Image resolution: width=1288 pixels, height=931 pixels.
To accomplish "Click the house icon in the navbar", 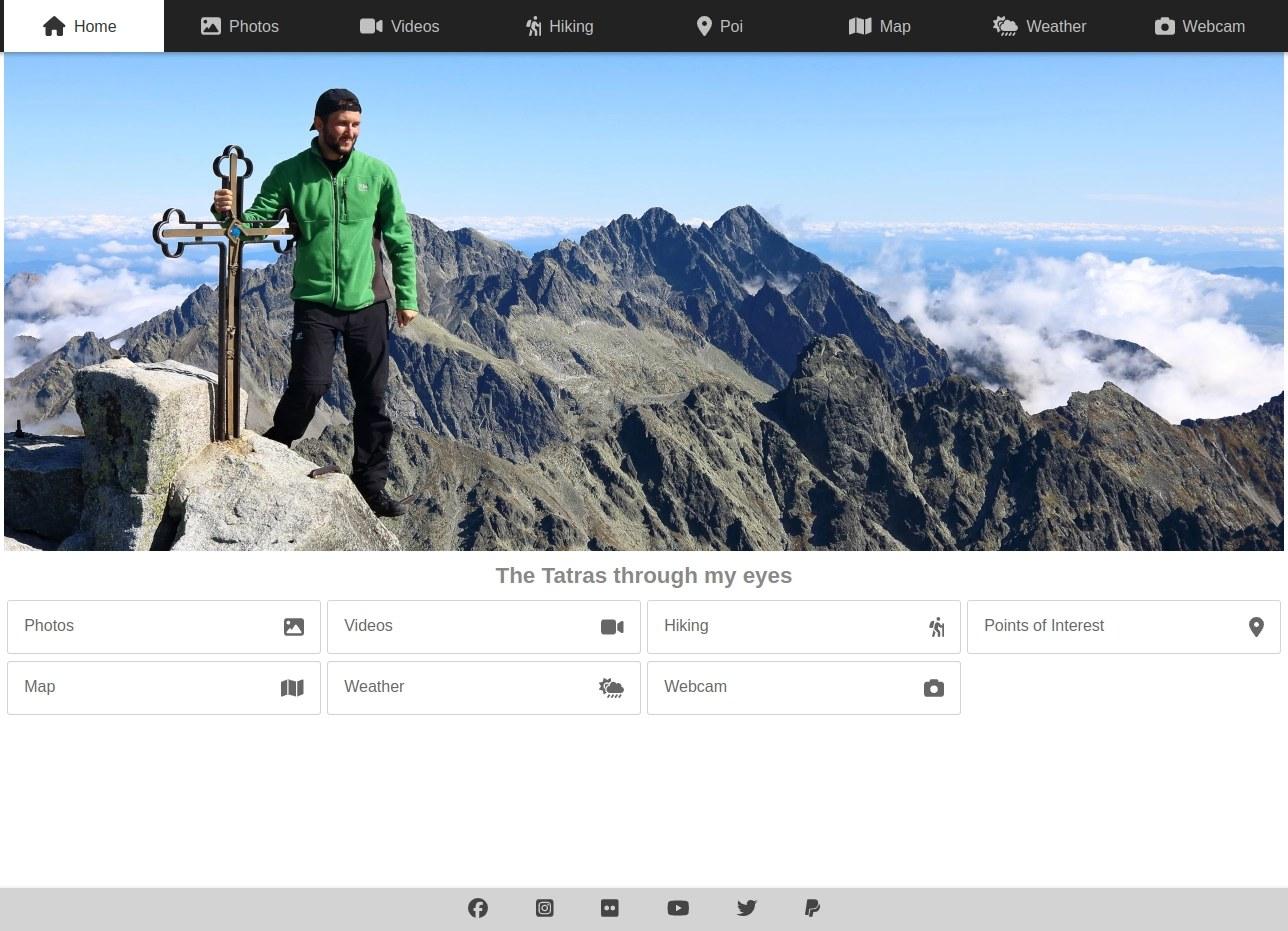I will click(x=54, y=26).
